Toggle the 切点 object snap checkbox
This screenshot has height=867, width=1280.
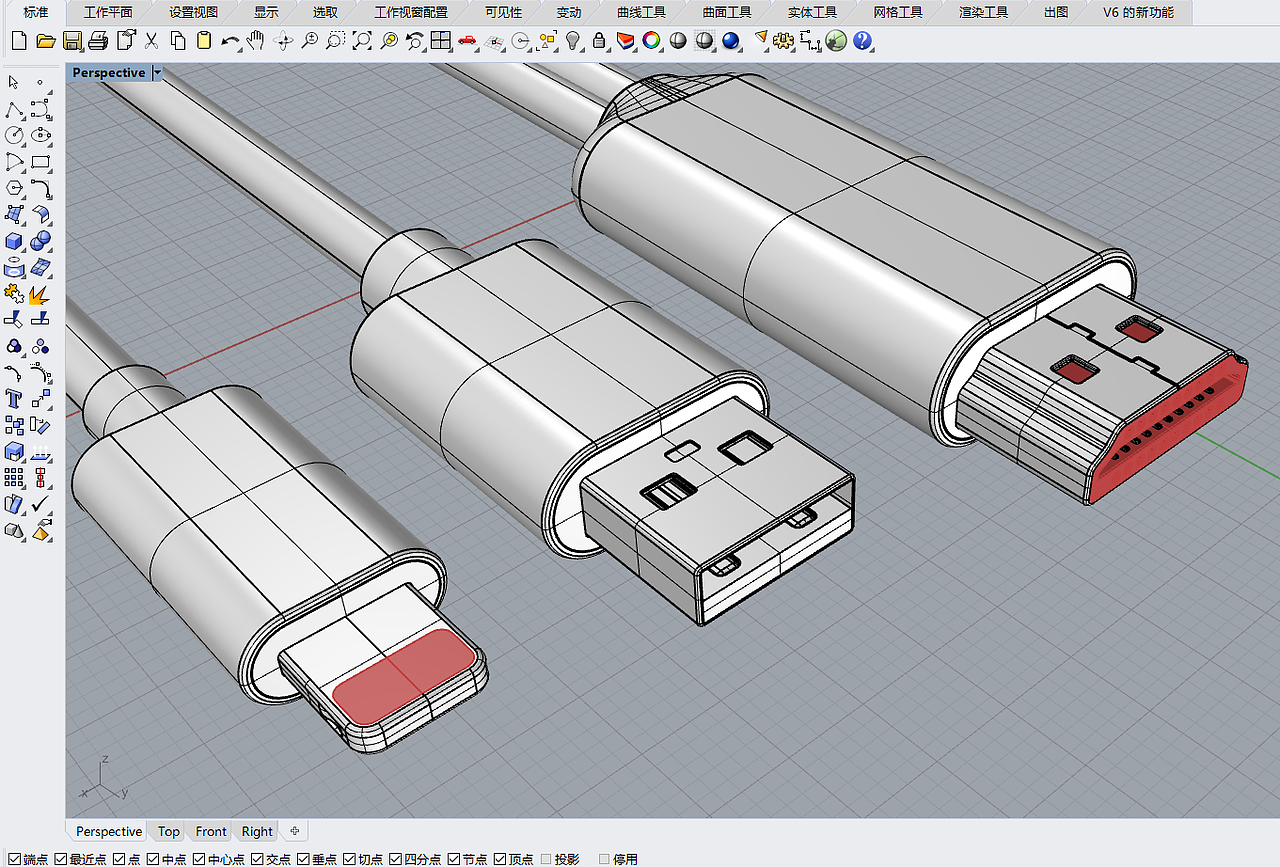349,859
